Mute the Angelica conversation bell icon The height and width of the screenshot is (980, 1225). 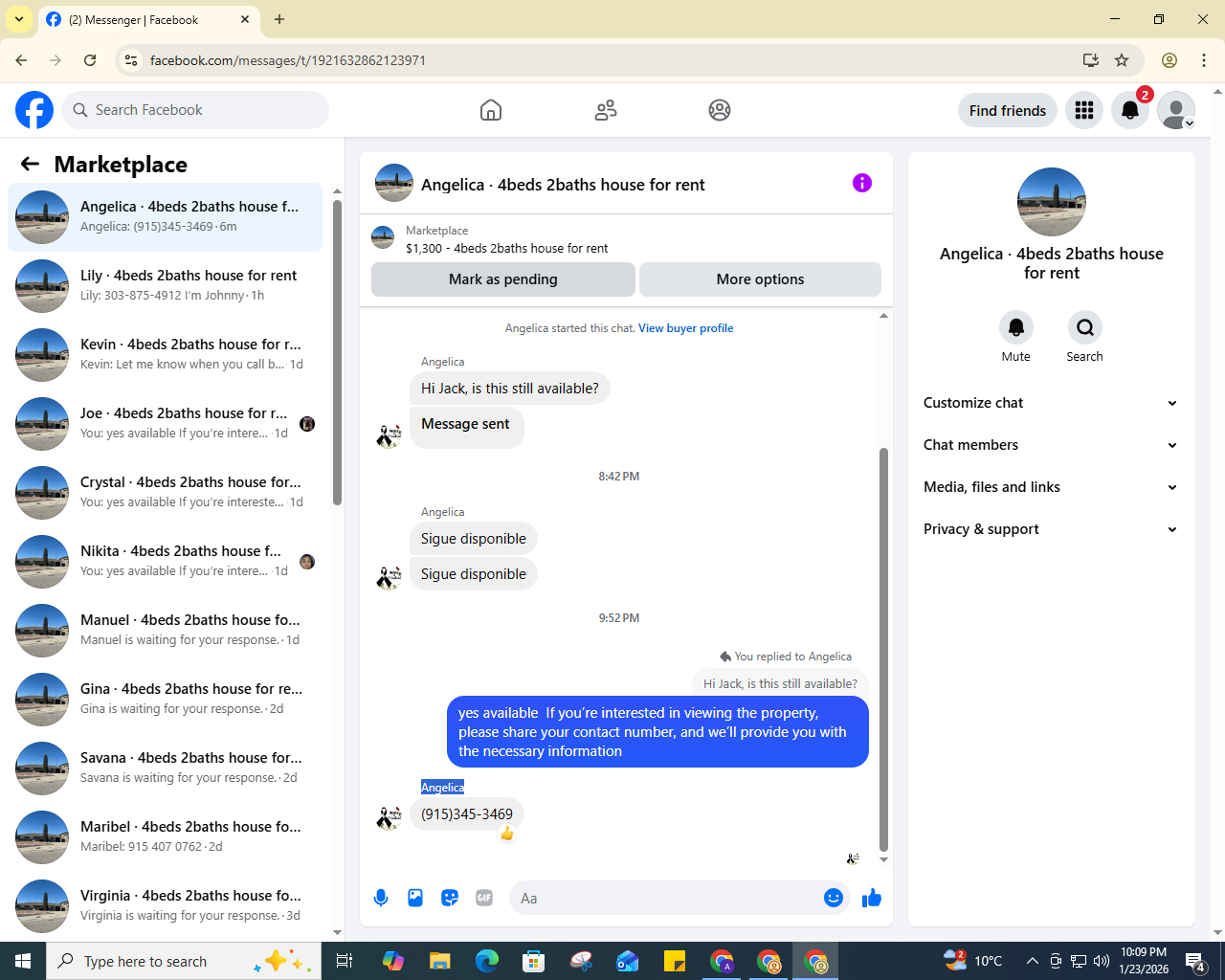[x=1016, y=327]
